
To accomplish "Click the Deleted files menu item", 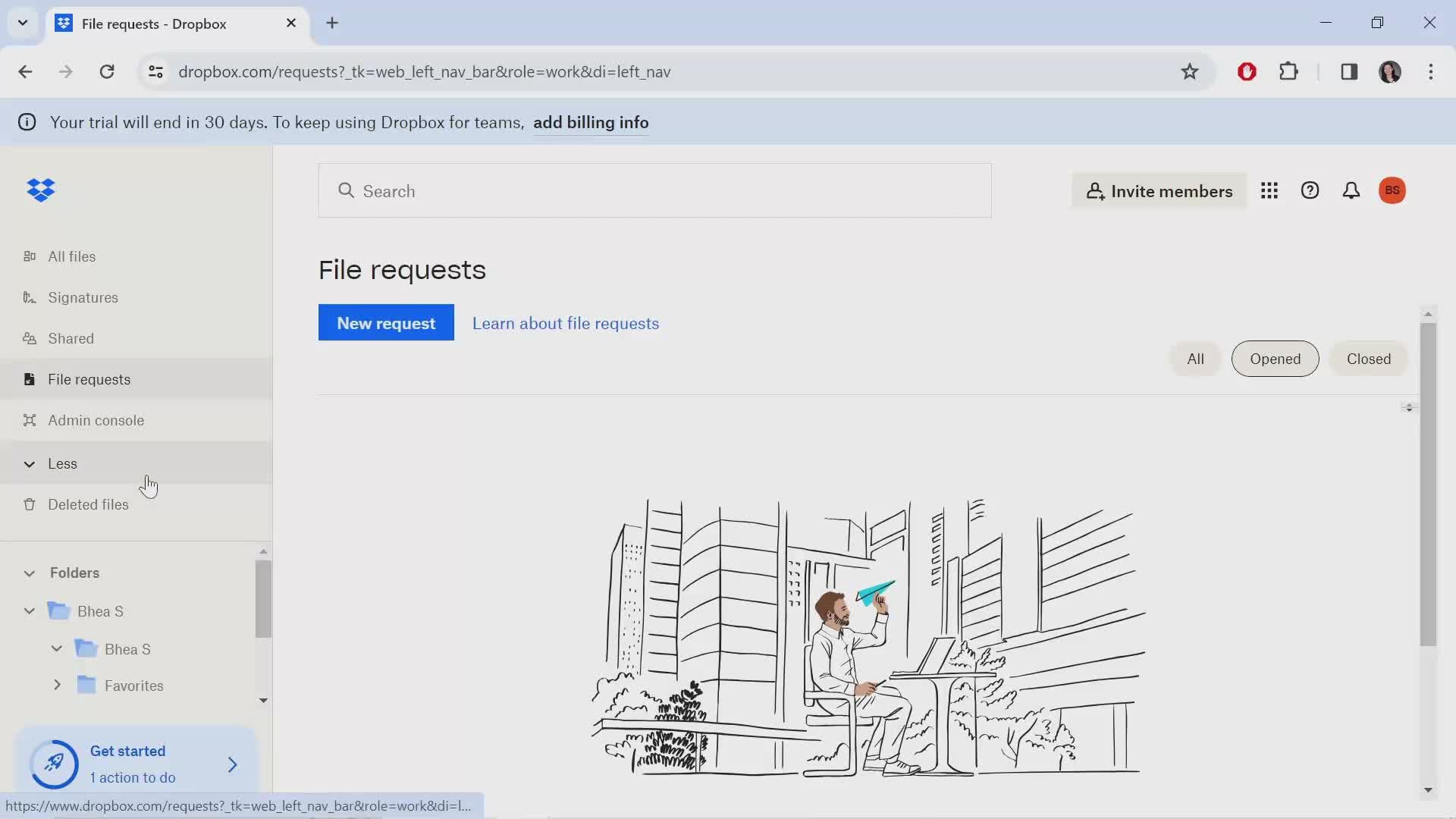I will tap(88, 503).
